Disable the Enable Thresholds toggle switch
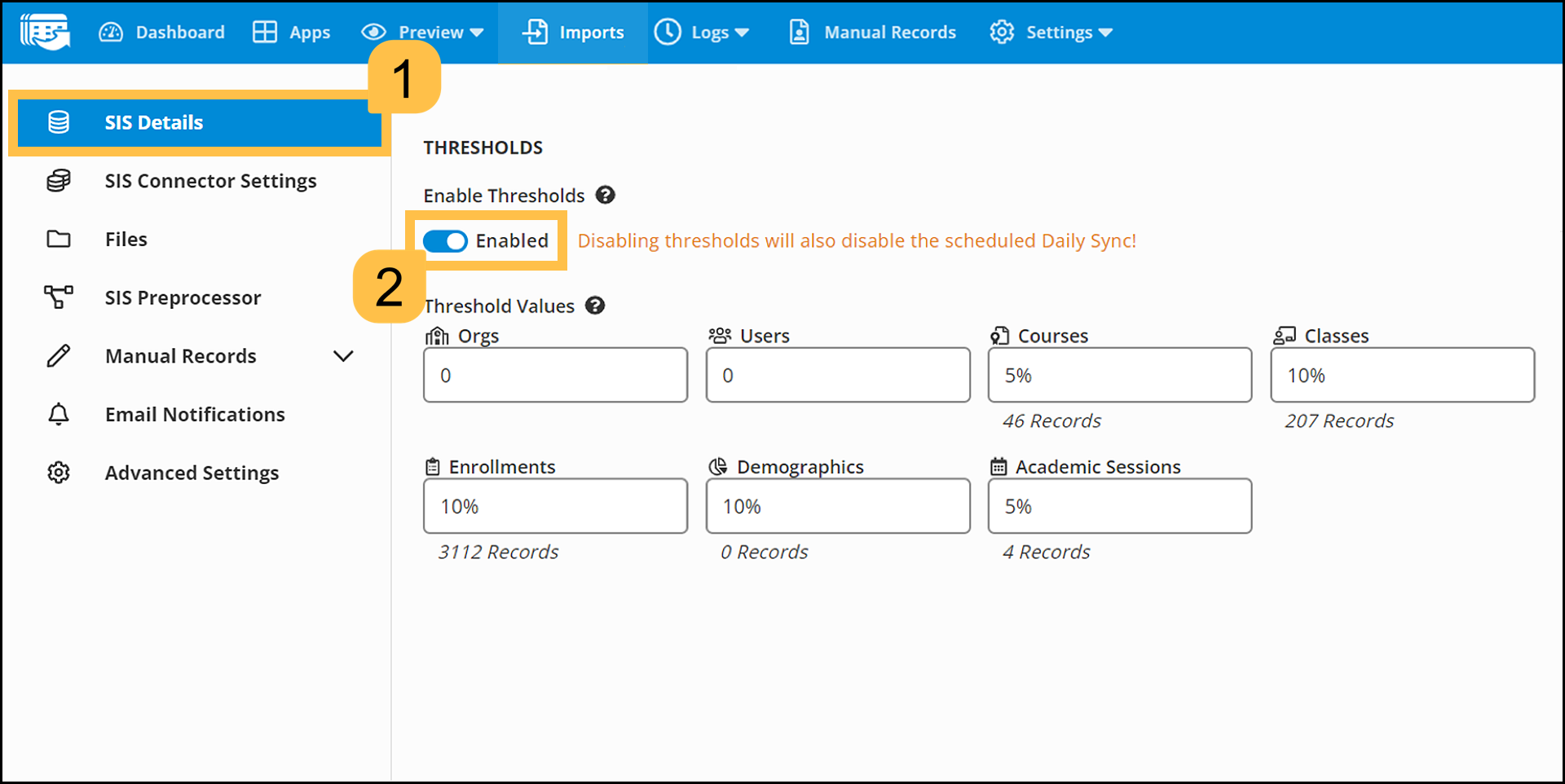This screenshot has width=1565, height=784. point(445,241)
